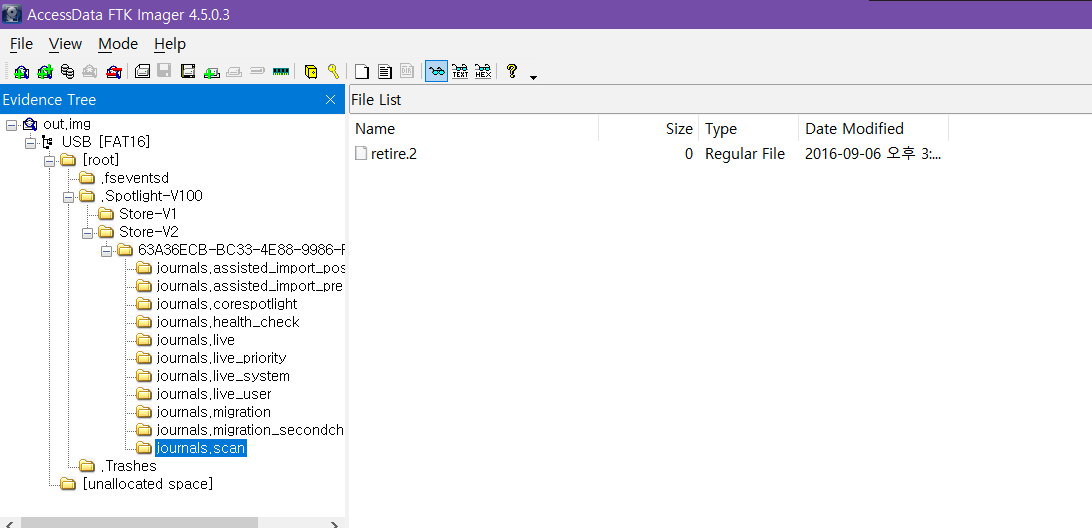Click the grayed Remove Evidence Item icon
This screenshot has height=528, width=1092.
(x=90, y=71)
